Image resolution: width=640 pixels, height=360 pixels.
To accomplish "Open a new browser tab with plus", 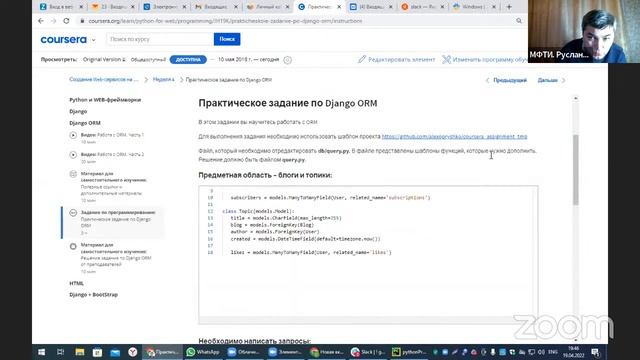I will [509, 7].
